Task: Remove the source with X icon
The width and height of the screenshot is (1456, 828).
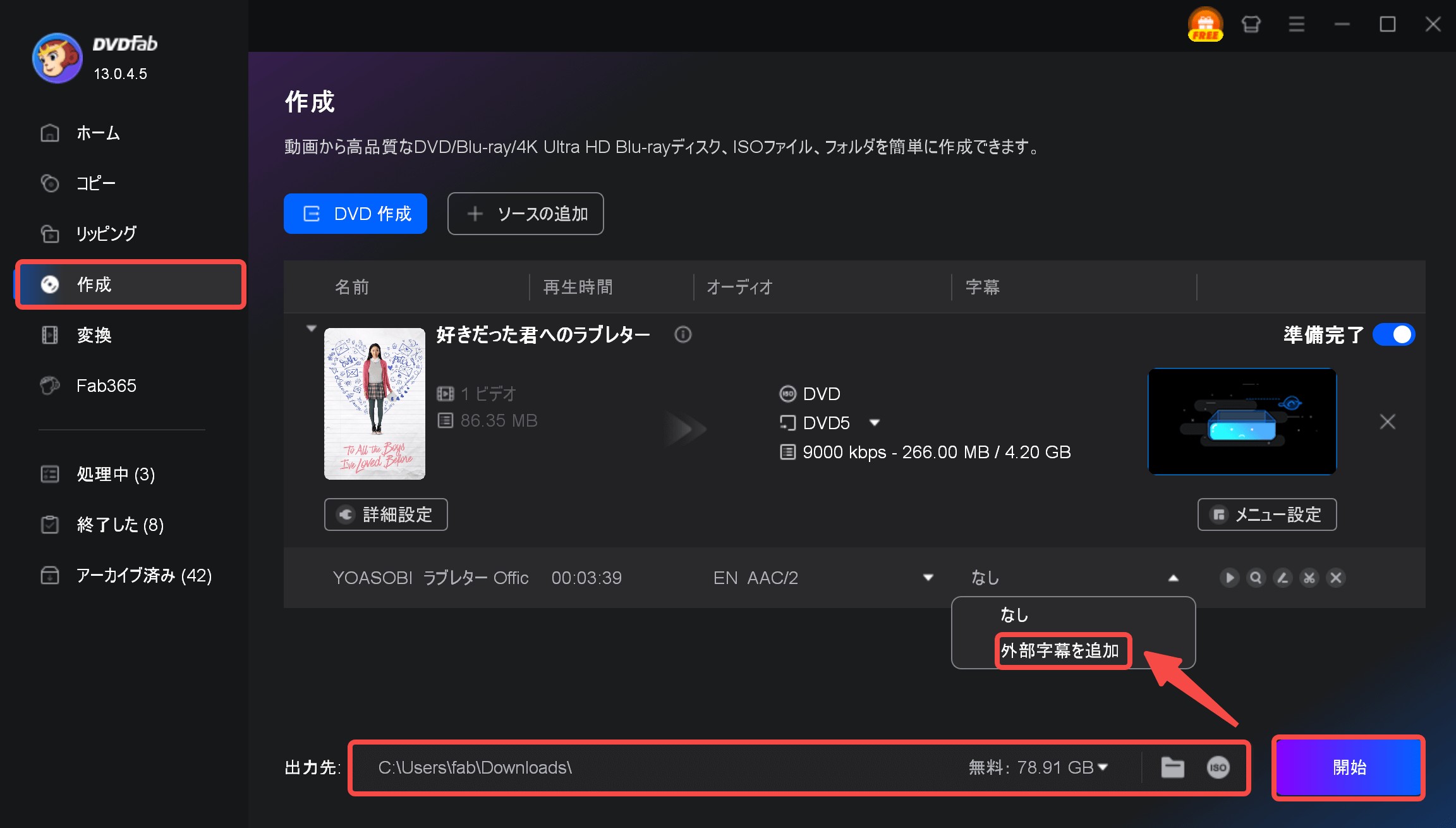Action: (x=1387, y=422)
